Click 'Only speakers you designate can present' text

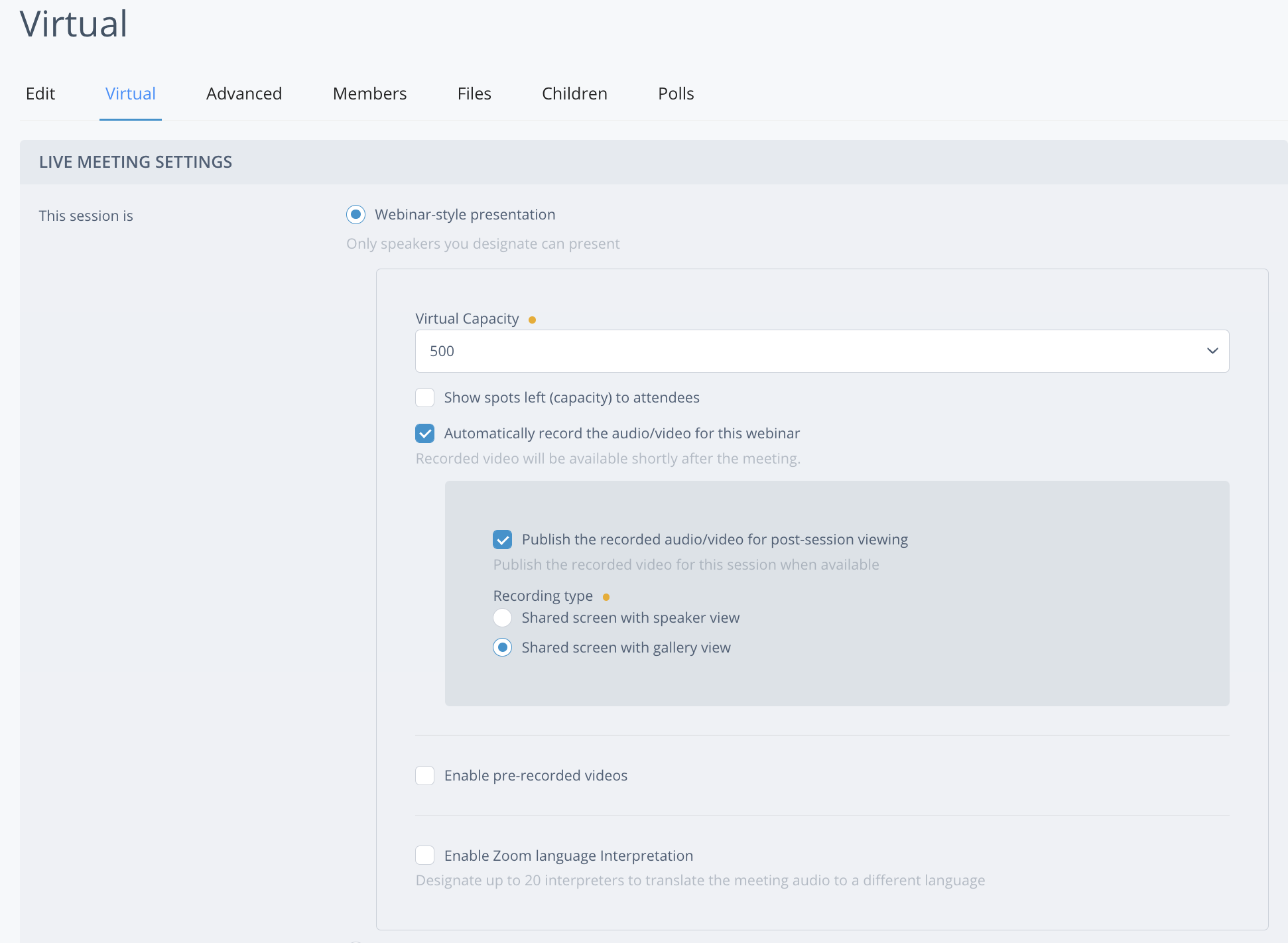pos(483,243)
